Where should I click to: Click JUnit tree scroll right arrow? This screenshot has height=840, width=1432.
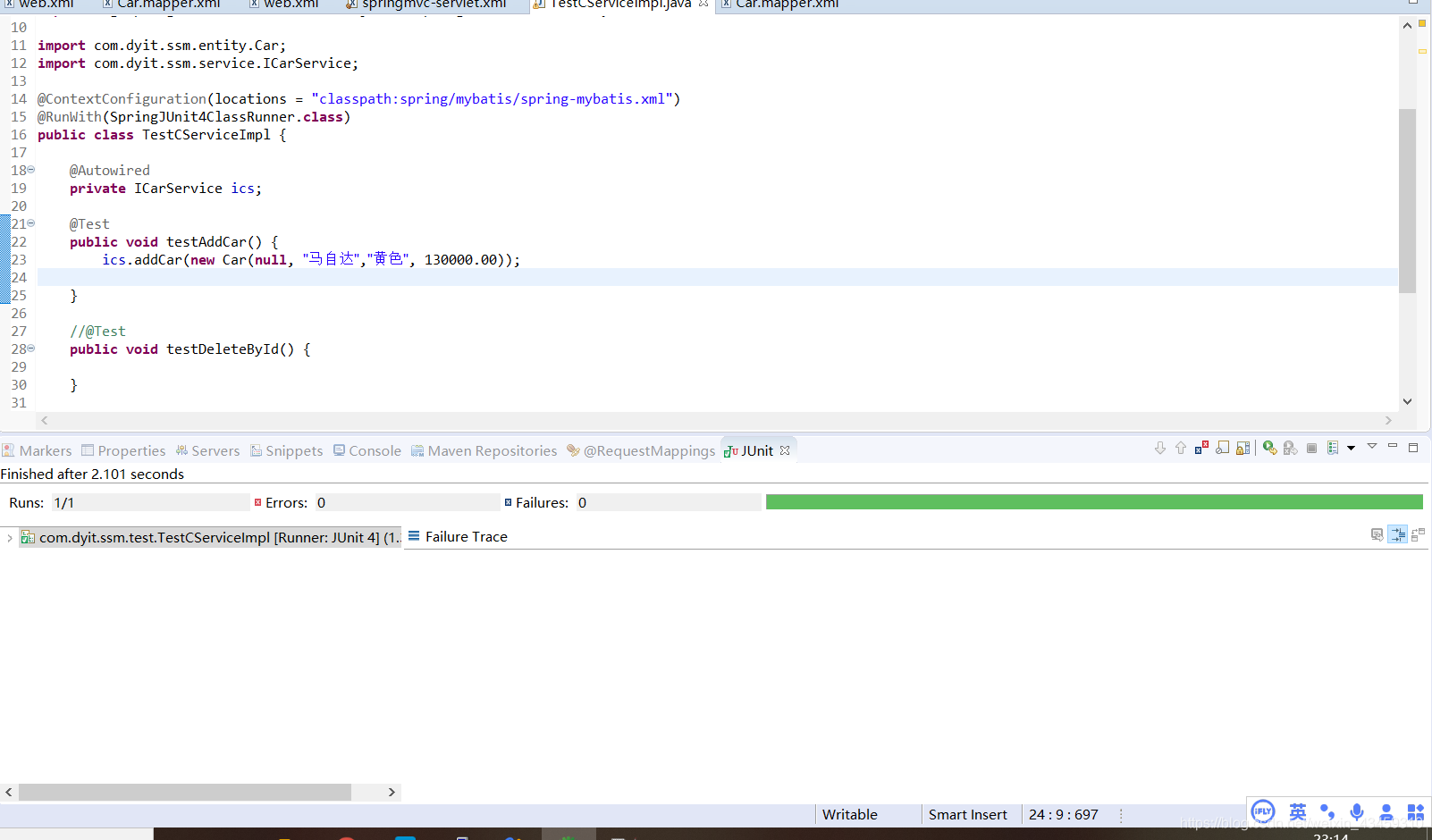coord(392,792)
